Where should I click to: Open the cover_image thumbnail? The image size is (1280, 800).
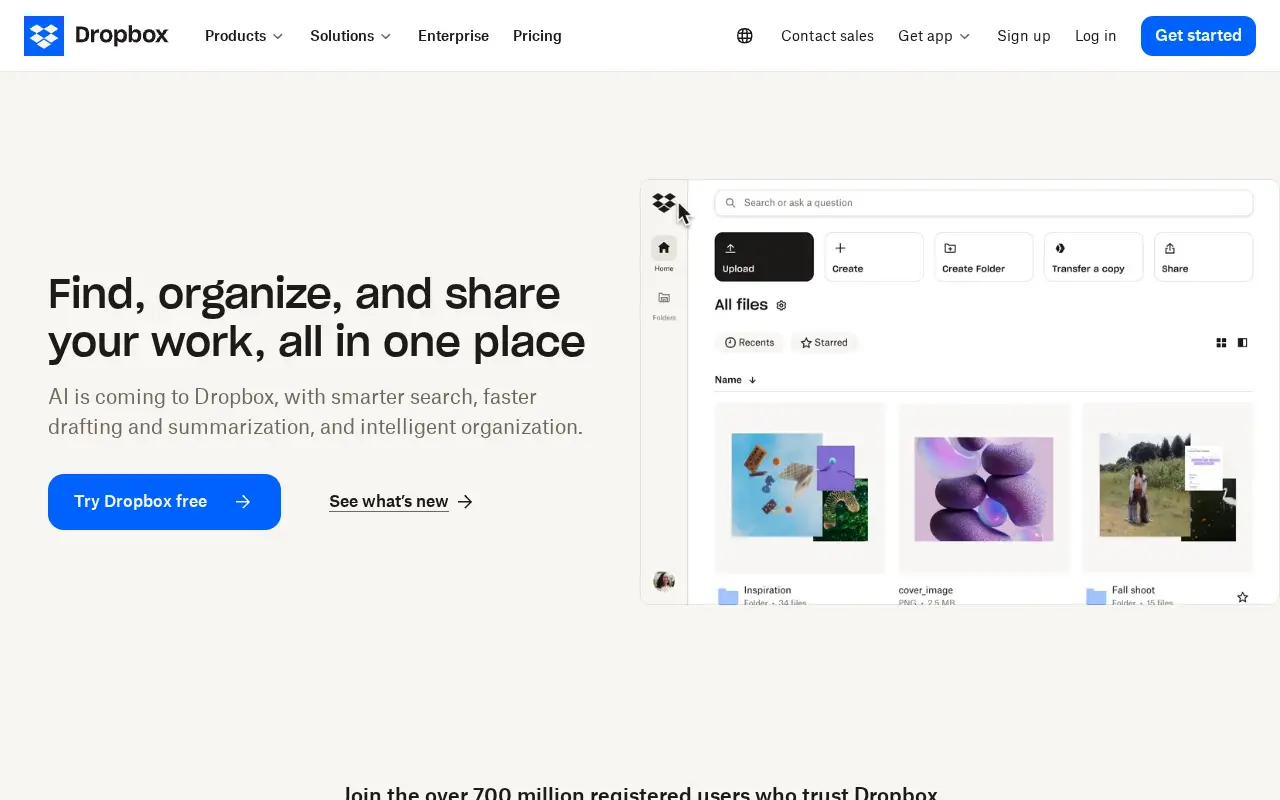(984, 488)
